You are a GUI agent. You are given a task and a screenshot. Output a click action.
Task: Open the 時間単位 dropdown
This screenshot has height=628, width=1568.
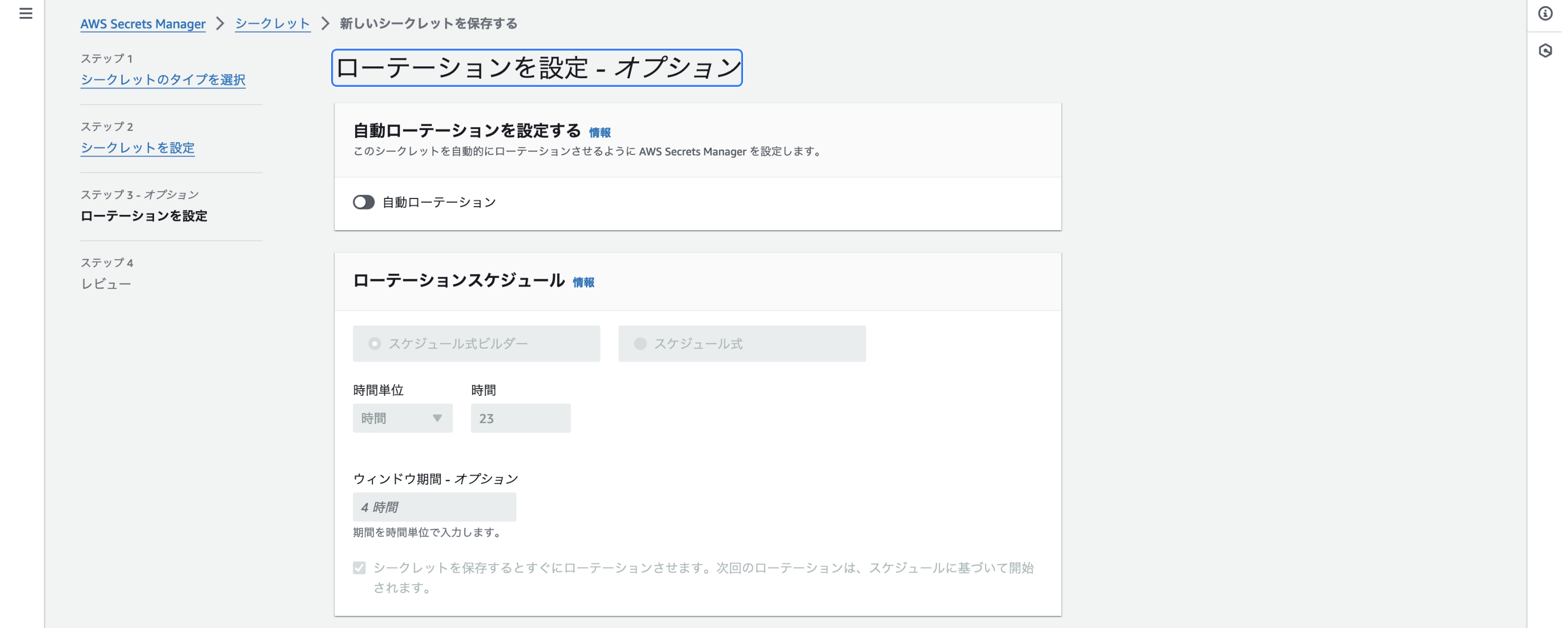[x=402, y=418]
